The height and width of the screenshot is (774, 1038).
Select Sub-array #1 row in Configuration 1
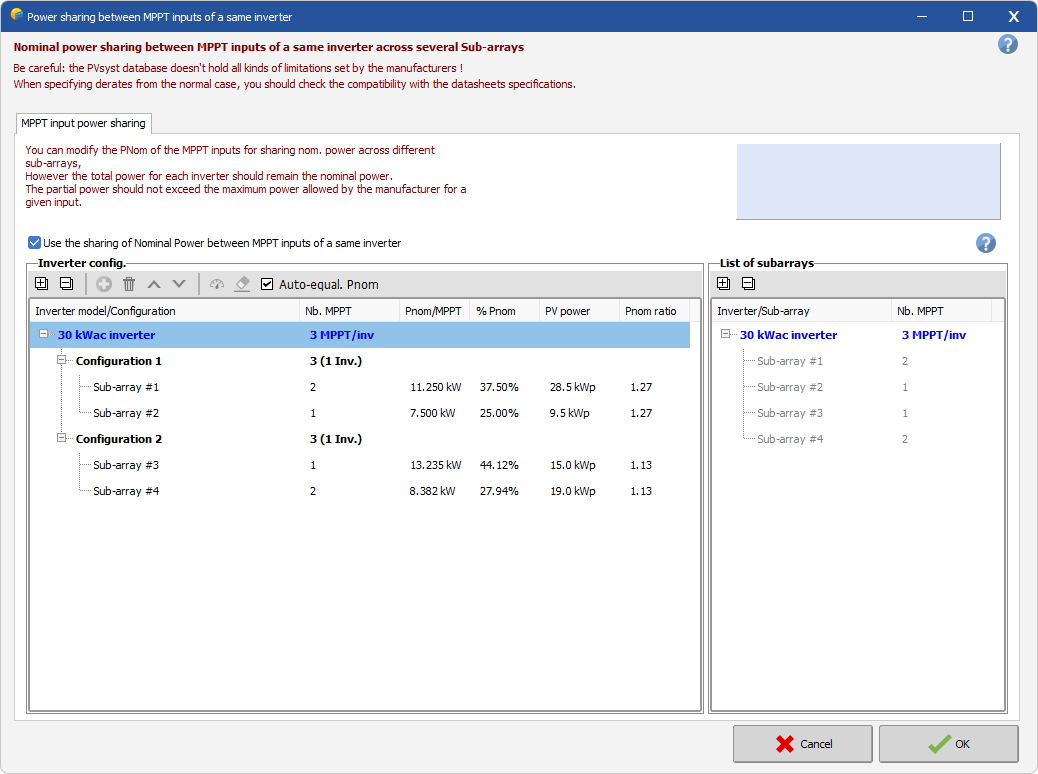359,387
